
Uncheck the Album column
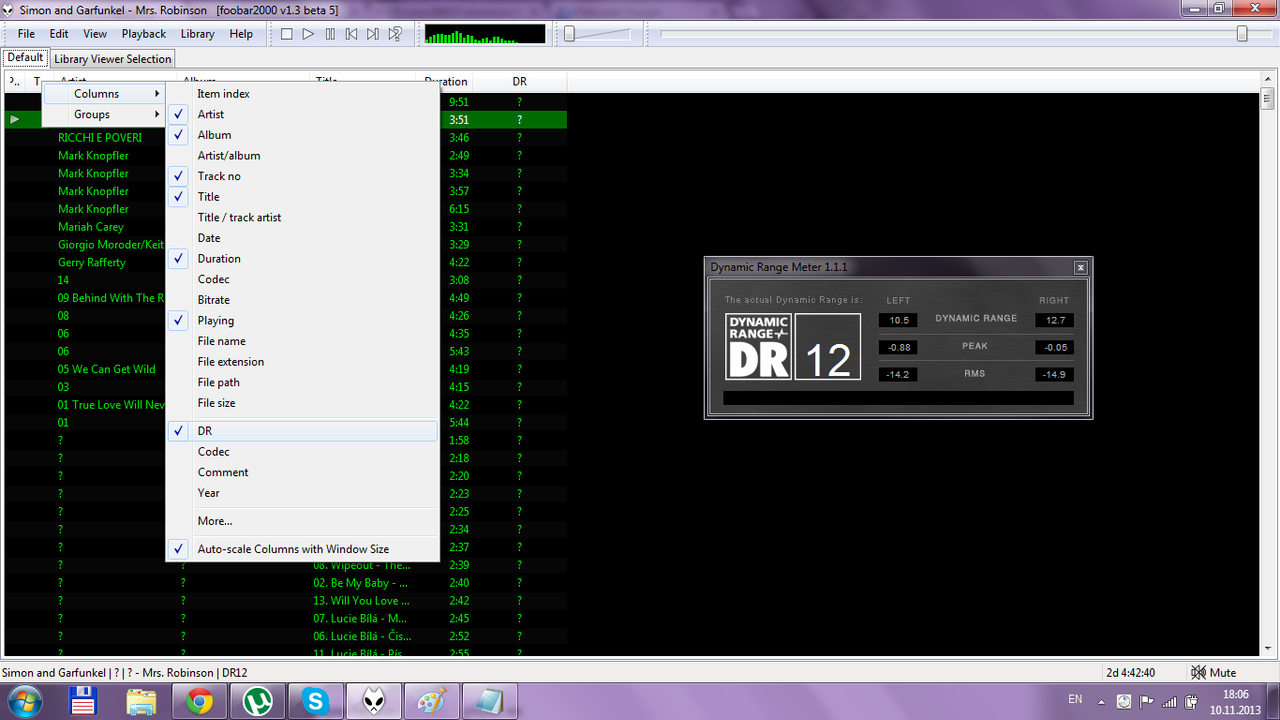click(x=302, y=135)
